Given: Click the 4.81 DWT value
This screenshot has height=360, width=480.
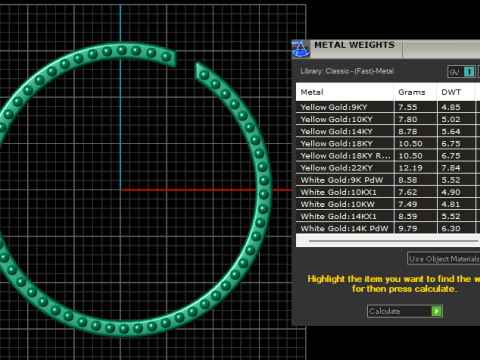Looking at the screenshot, I should click(x=451, y=204).
